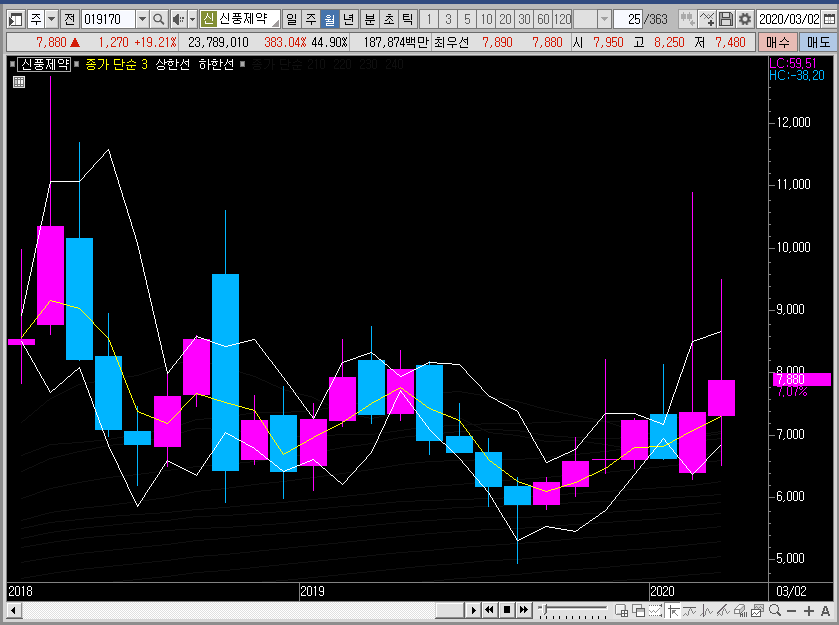Viewport: 839px width, 625px height.
Task: Click the fast-forward button
Action: (x=524, y=610)
